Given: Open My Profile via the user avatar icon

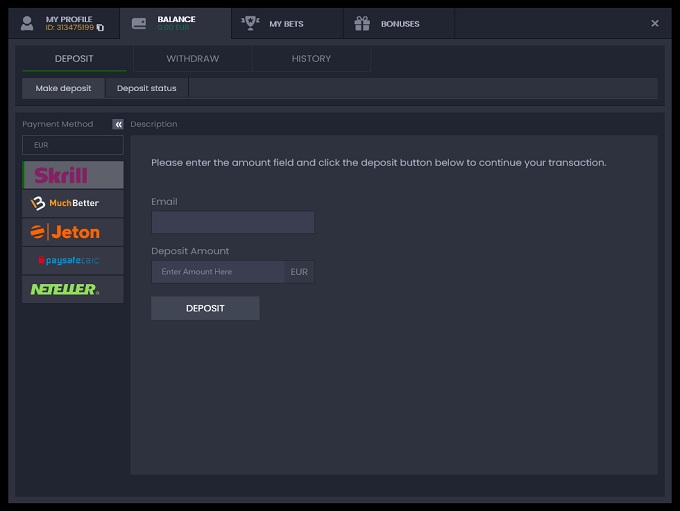Looking at the screenshot, I should tap(27, 23).
